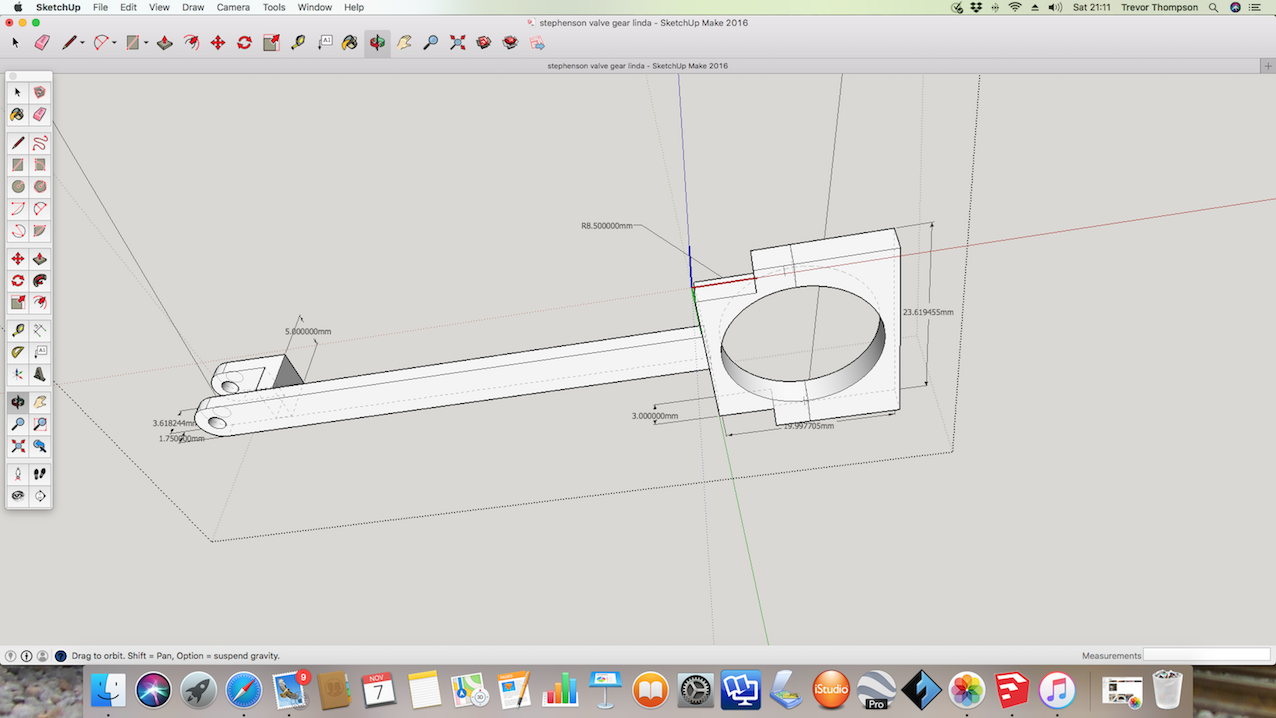
Task: Select Tape Measure tool in top toolbar
Action: pyautogui.click(x=298, y=43)
